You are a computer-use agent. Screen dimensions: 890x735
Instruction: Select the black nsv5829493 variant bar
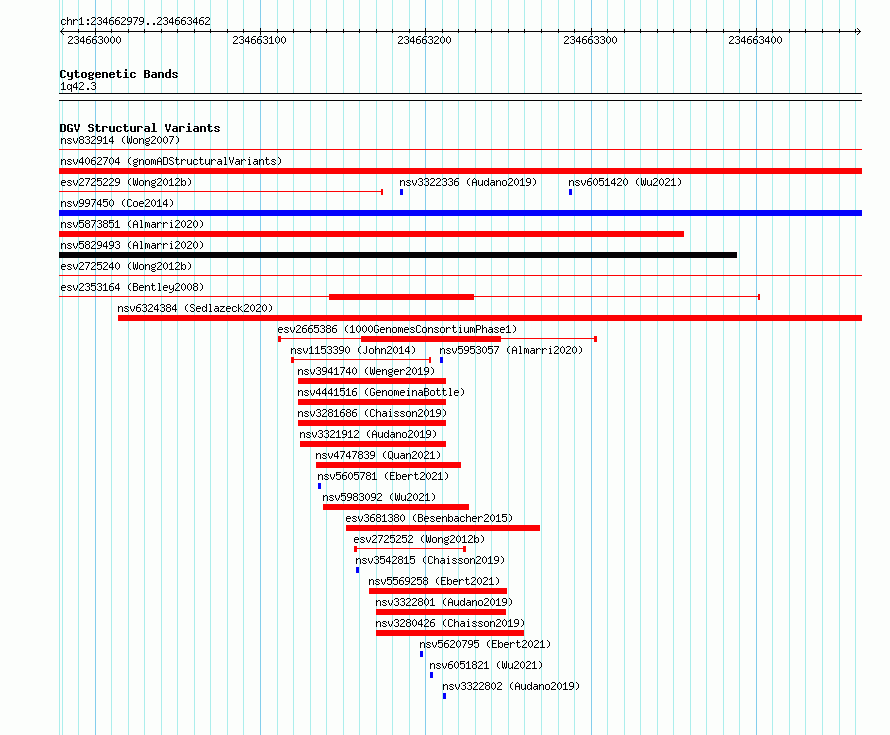click(398, 255)
